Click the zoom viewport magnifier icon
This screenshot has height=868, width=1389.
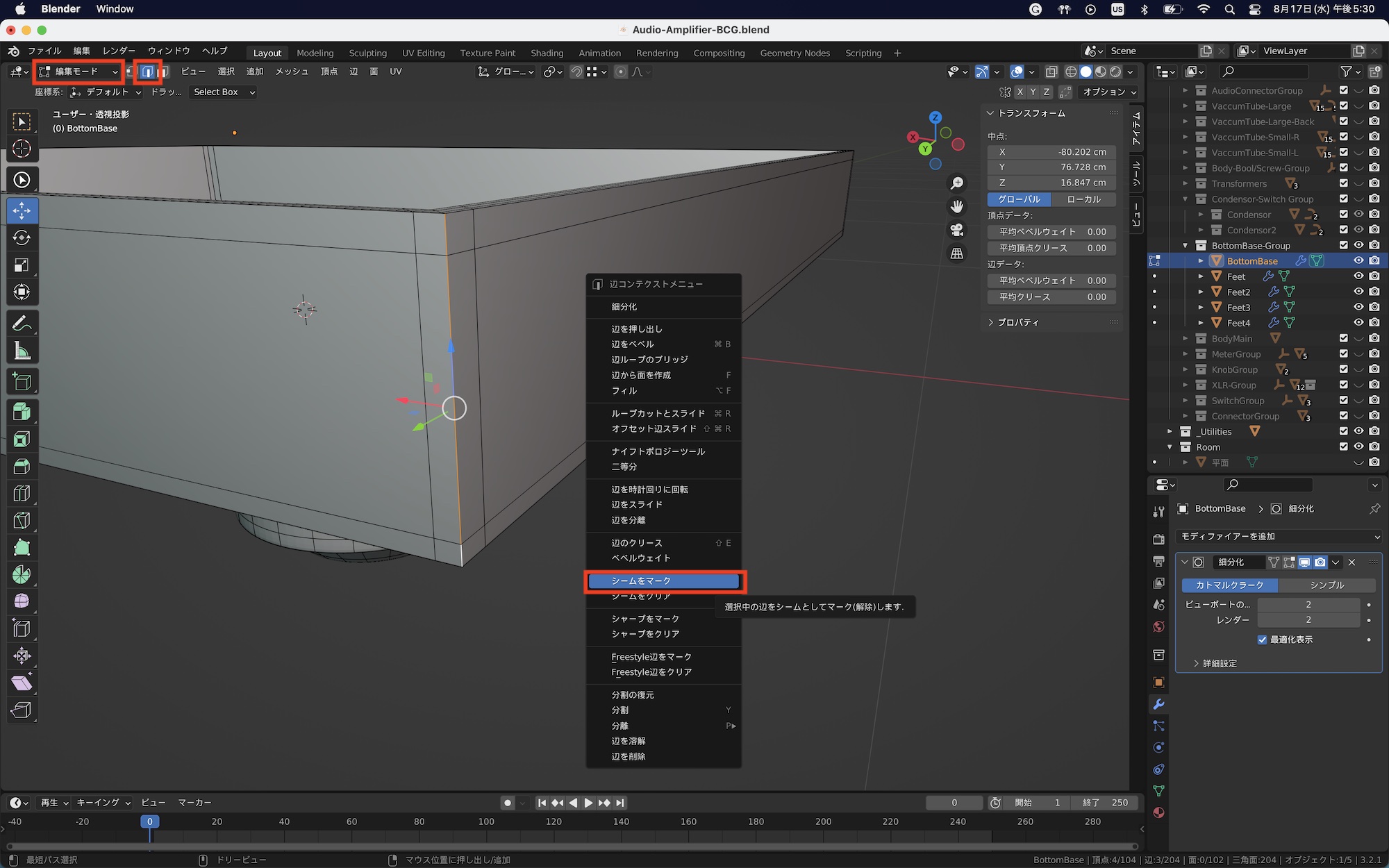coord(957,183)
